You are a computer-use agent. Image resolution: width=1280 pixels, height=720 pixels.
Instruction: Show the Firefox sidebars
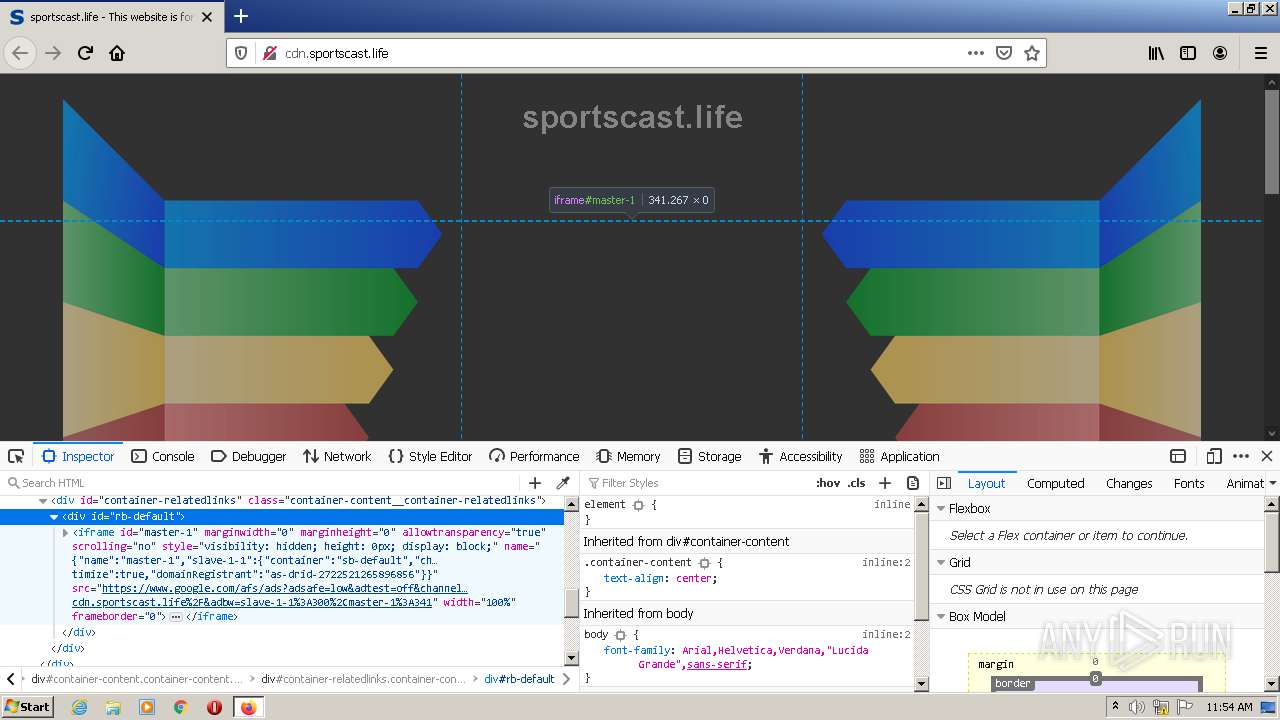[1188, 53]
